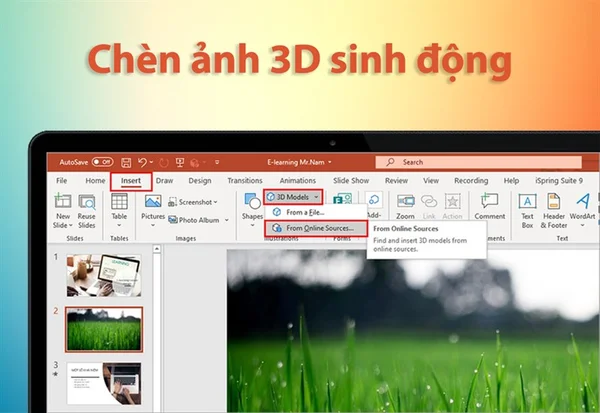Viewport: 600px width, 413px height.
Task: Click the Save floppy disk icon
Action: point(126,162)
